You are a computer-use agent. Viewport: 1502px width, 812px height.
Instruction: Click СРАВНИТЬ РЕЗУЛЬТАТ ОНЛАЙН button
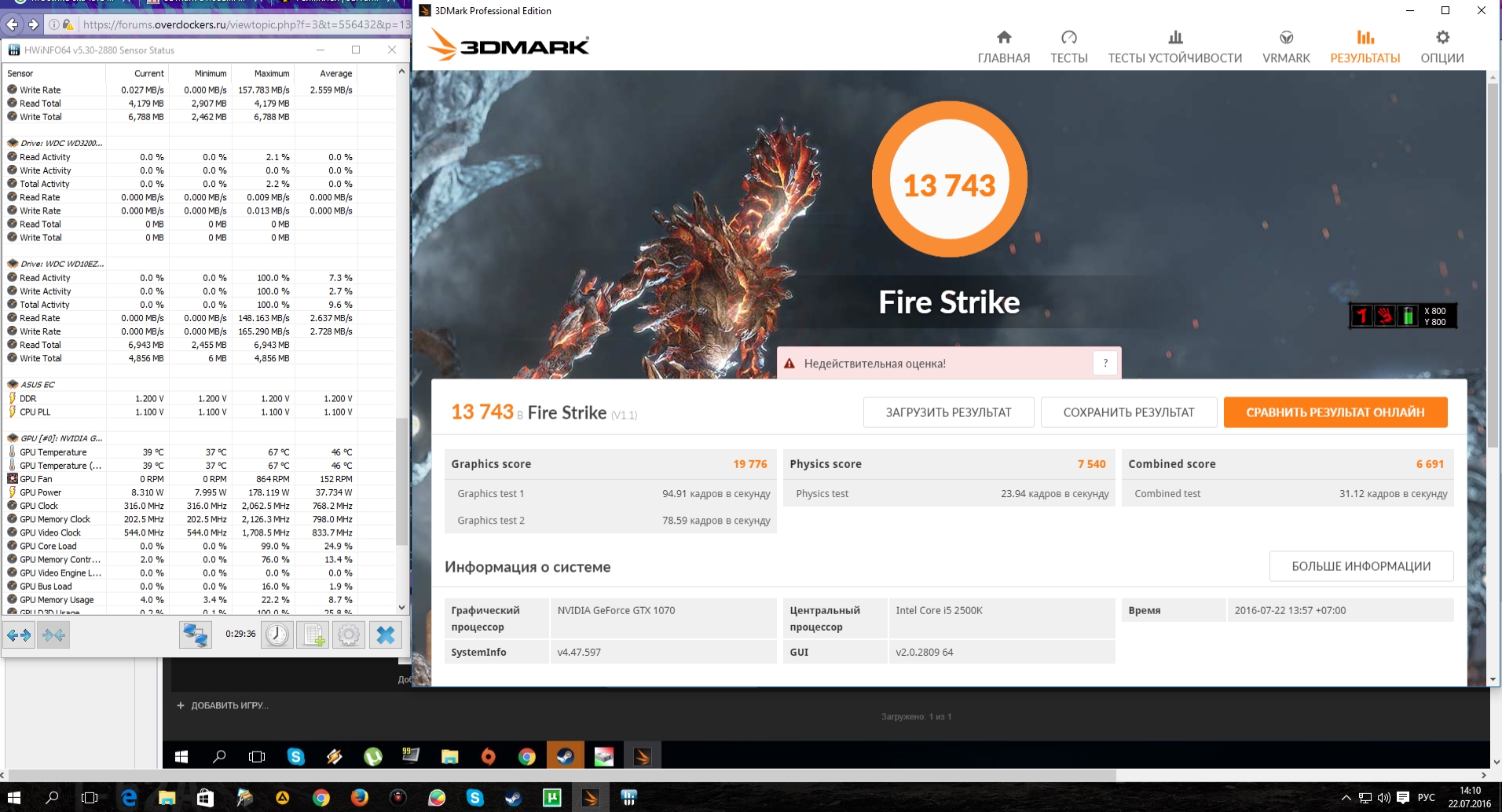point(1335,412)
